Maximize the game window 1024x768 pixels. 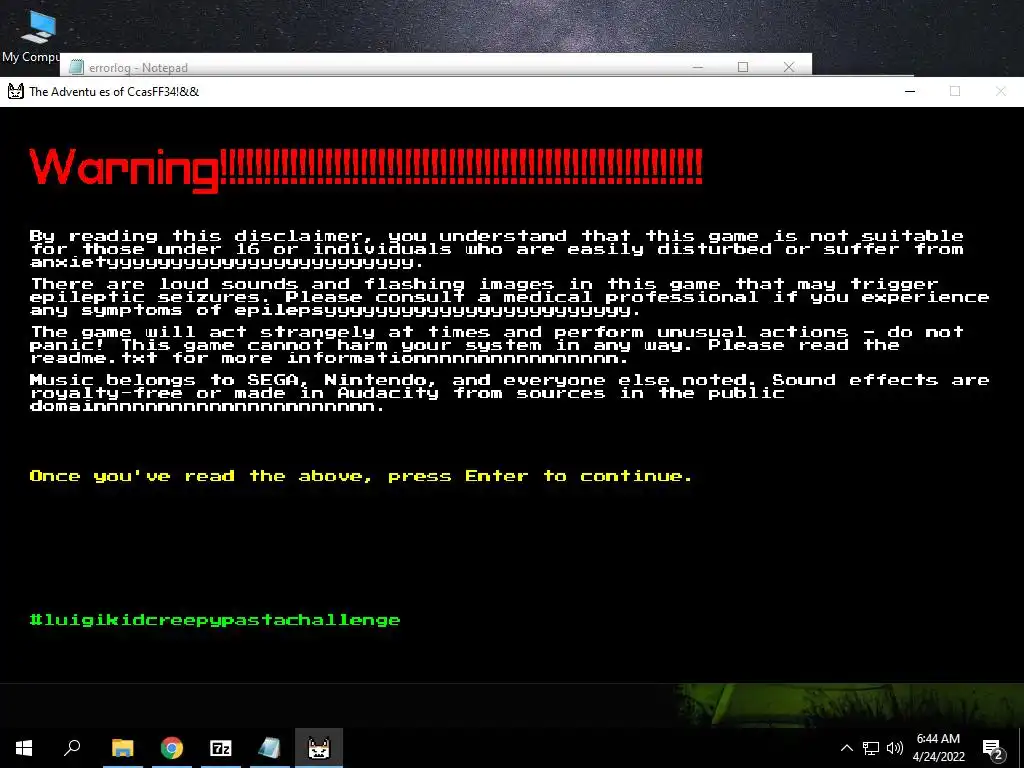click(955, 91)
